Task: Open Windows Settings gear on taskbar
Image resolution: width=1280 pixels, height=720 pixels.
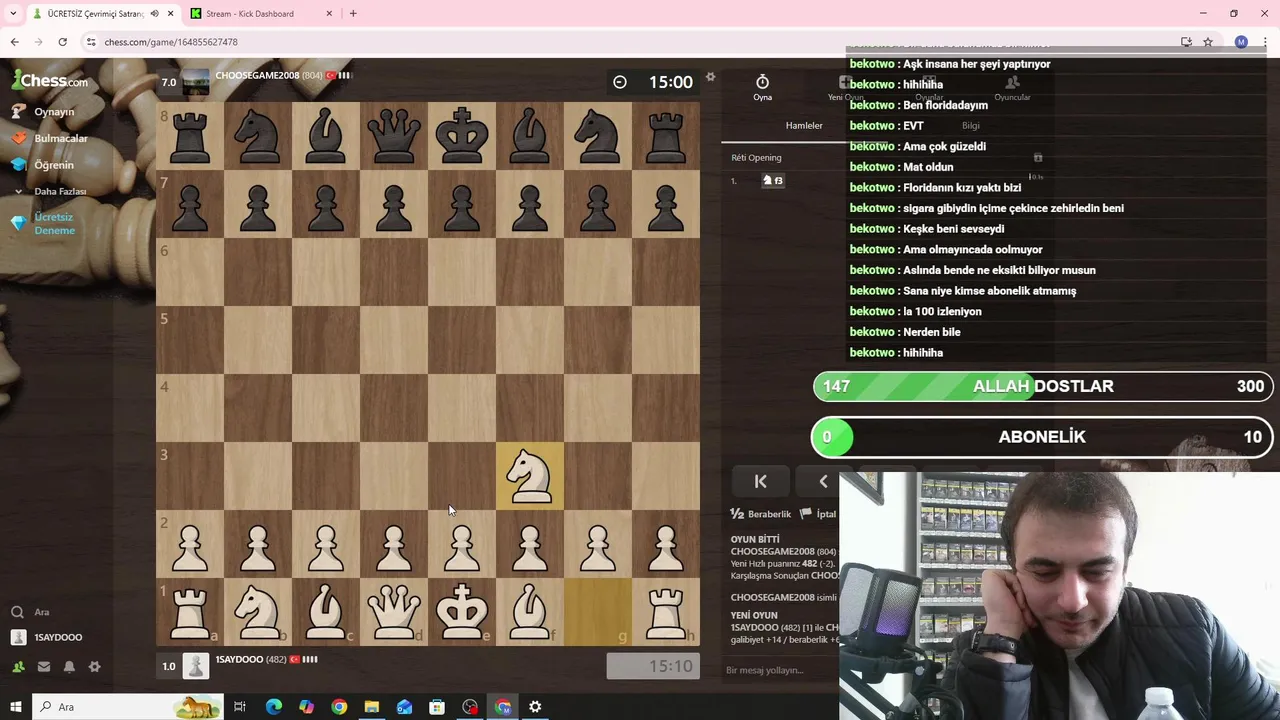Action: pyautogui.click(x=535, y=707)
